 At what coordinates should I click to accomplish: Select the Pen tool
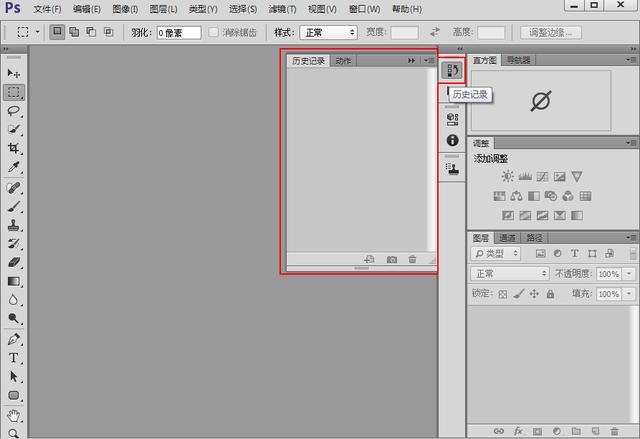point(13,339)
